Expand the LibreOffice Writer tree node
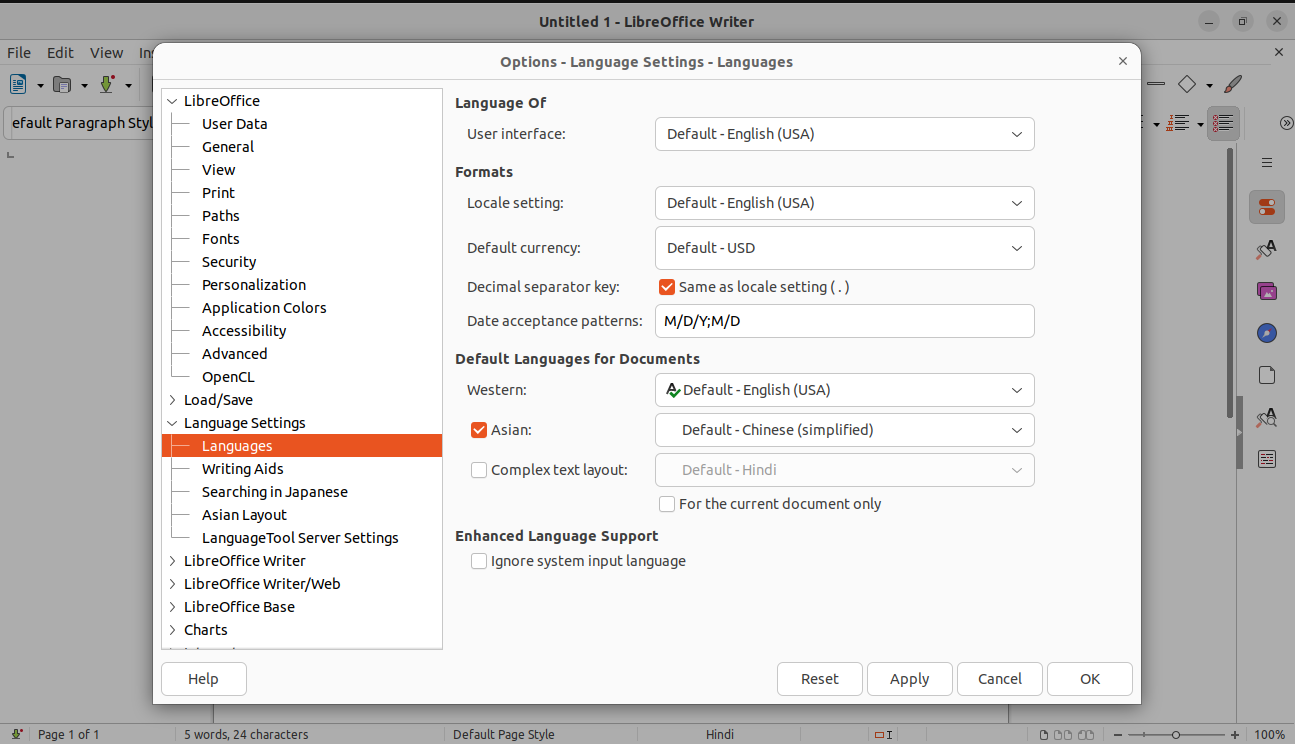1295x744 pixels. [173, 561]
